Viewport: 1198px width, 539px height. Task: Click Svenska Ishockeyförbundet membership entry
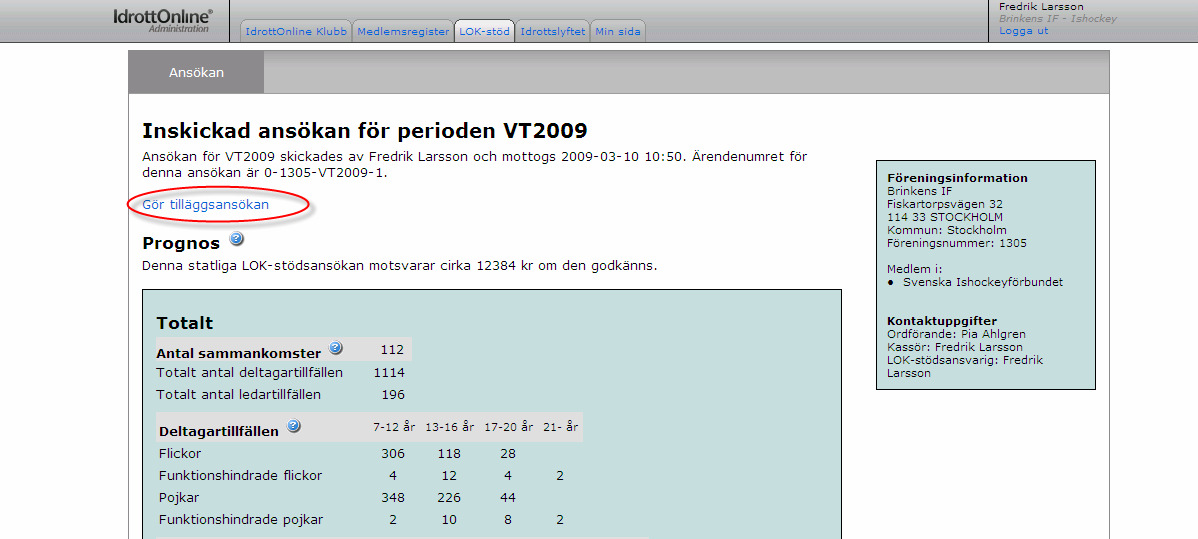[x=983, y=282]
